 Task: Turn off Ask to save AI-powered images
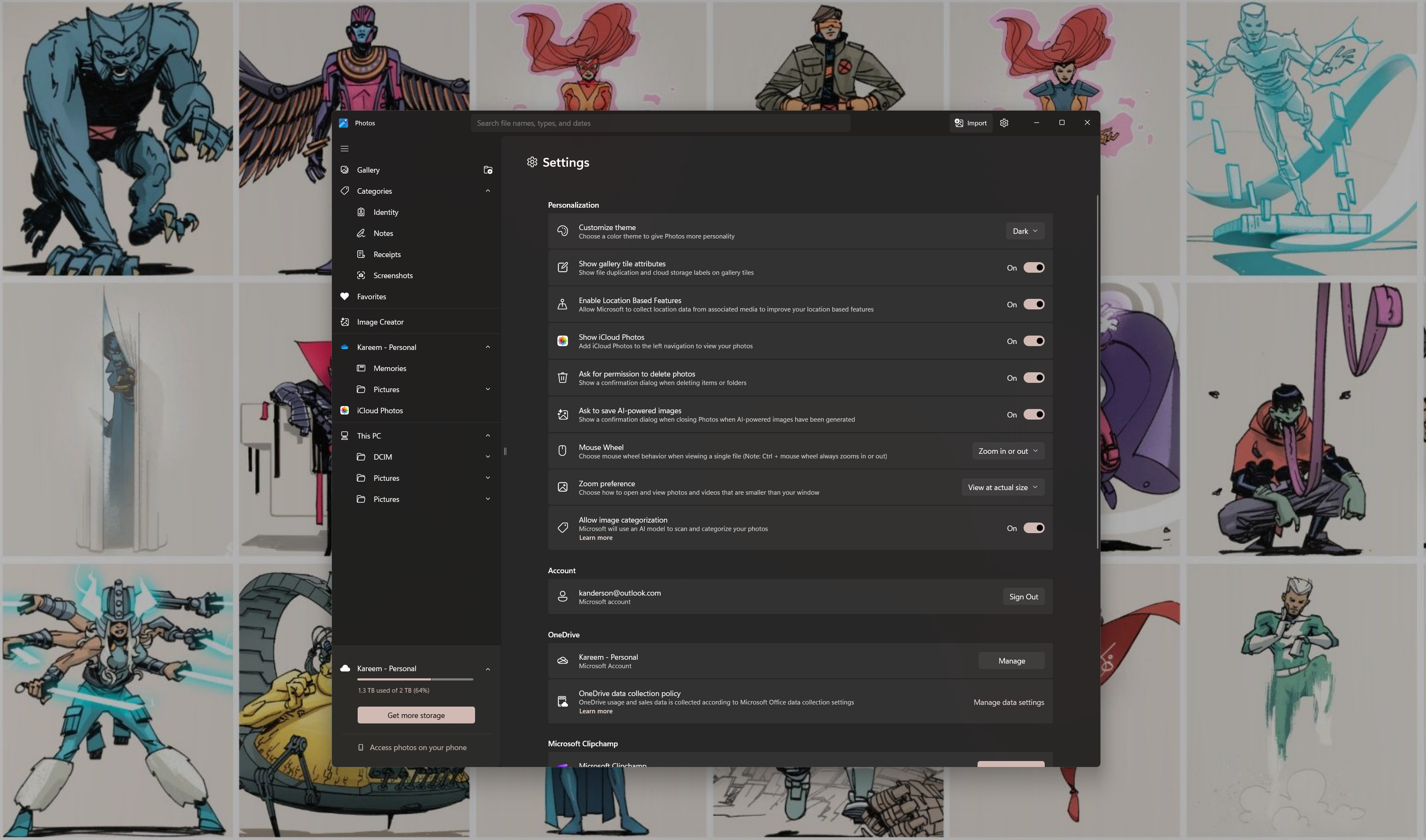click(1034, 415)
